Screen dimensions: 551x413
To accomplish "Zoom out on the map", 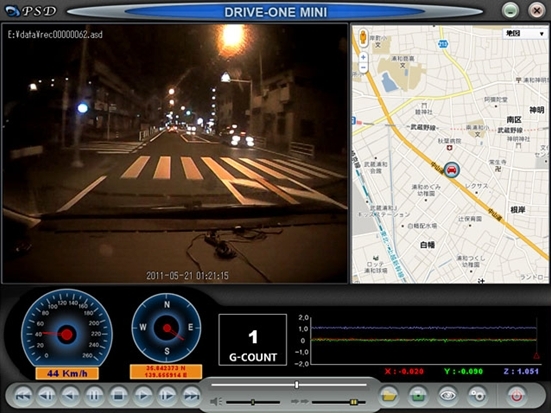I will pyautogui.click(x=363, y=67).
